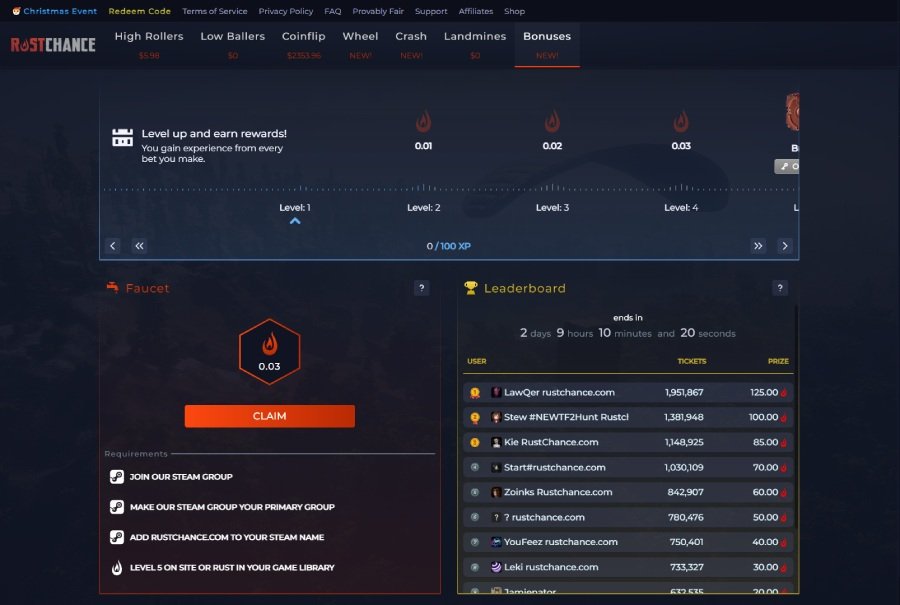Open the Support page

tap(431, 11)
